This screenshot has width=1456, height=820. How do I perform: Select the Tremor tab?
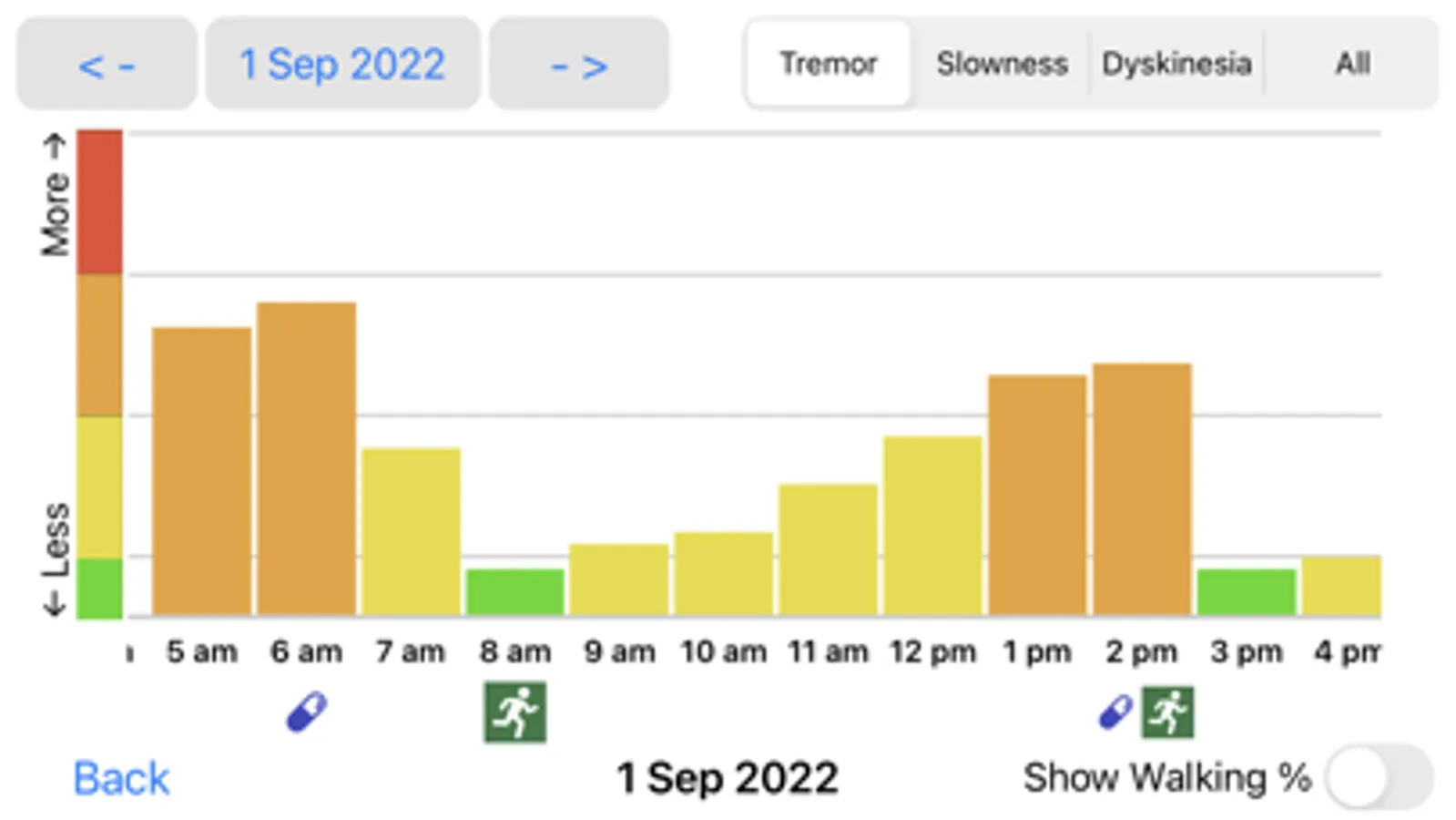[828, 64]
